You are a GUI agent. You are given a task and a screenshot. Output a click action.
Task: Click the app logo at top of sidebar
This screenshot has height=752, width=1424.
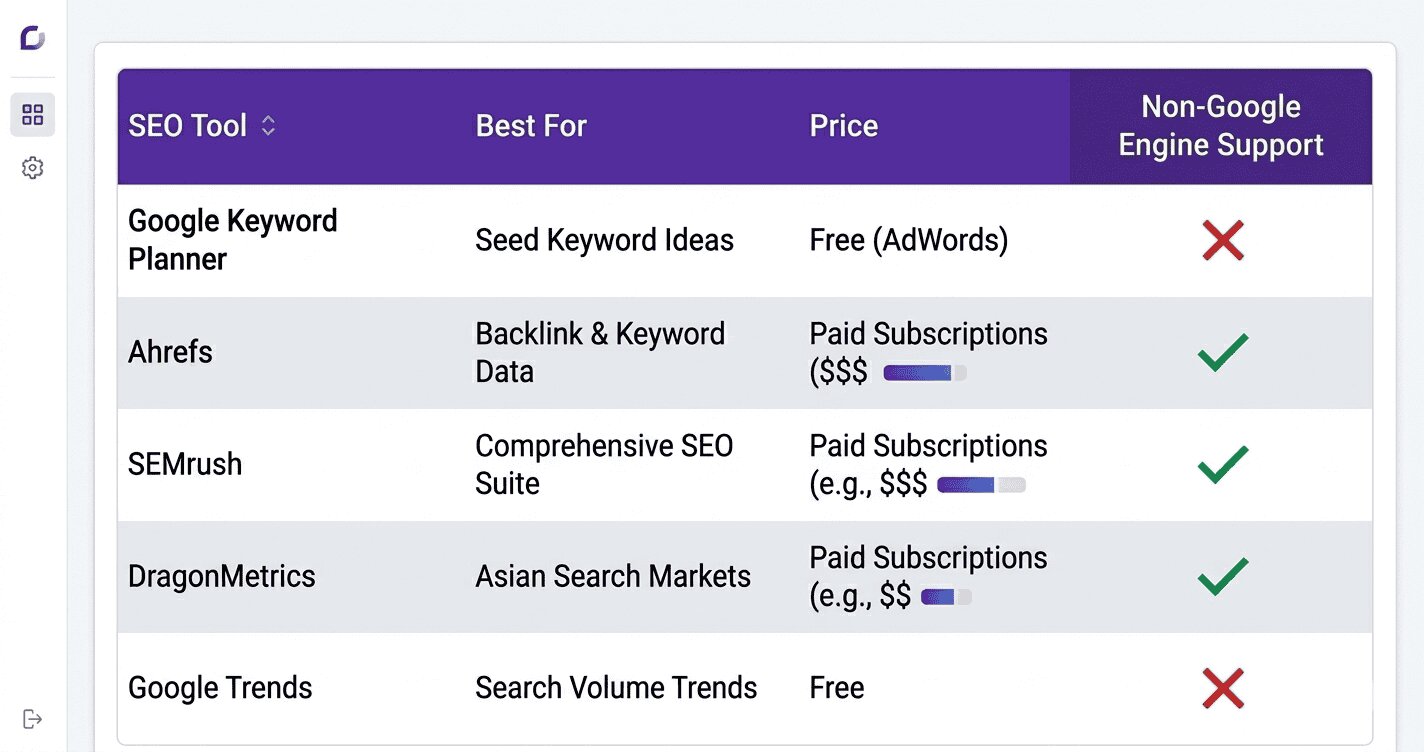[31, 37]
